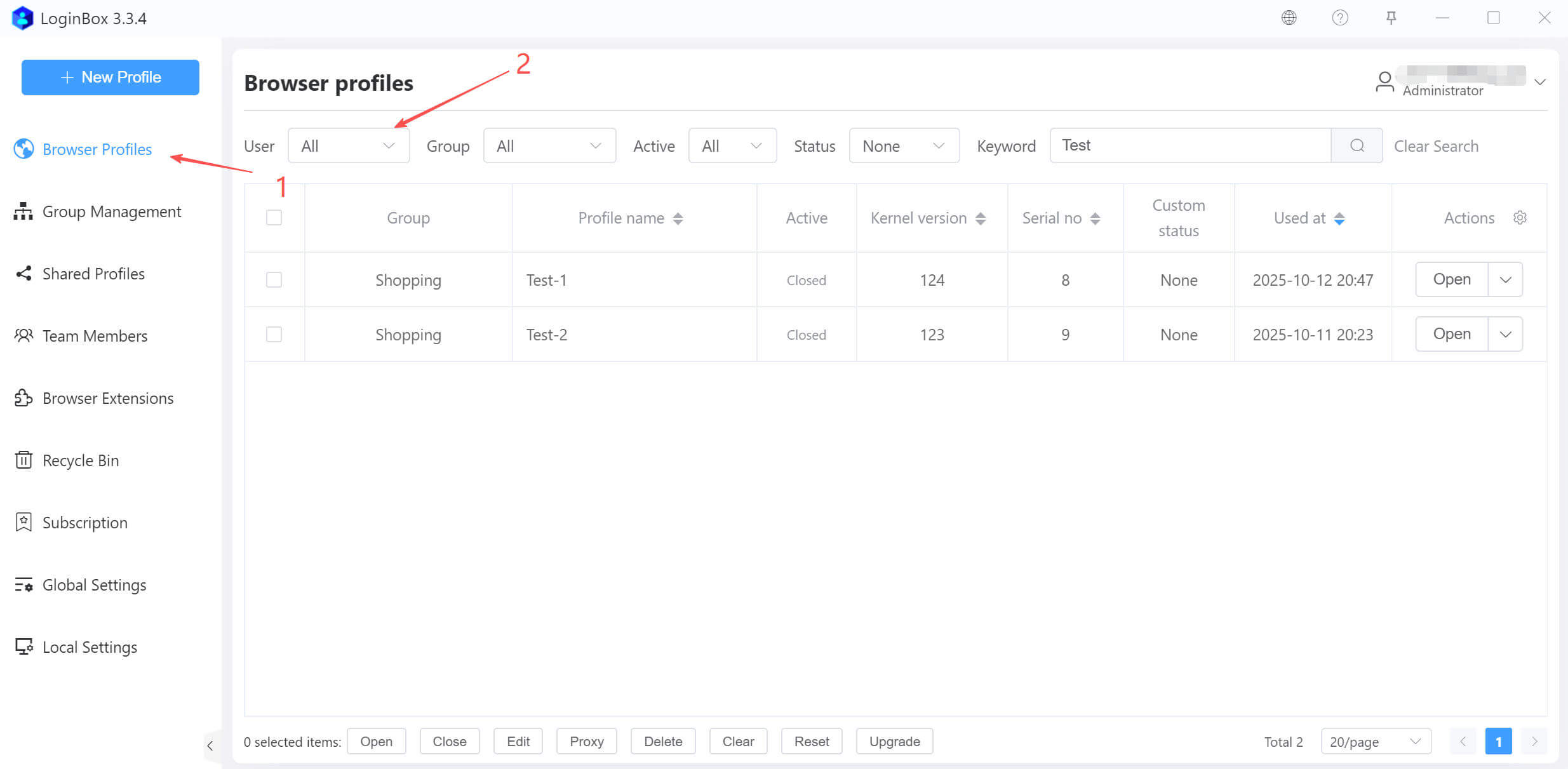Screen dimensions: 1568x769
Task: Expand Test-1 Open button arrow
Action: [1505, 280]
